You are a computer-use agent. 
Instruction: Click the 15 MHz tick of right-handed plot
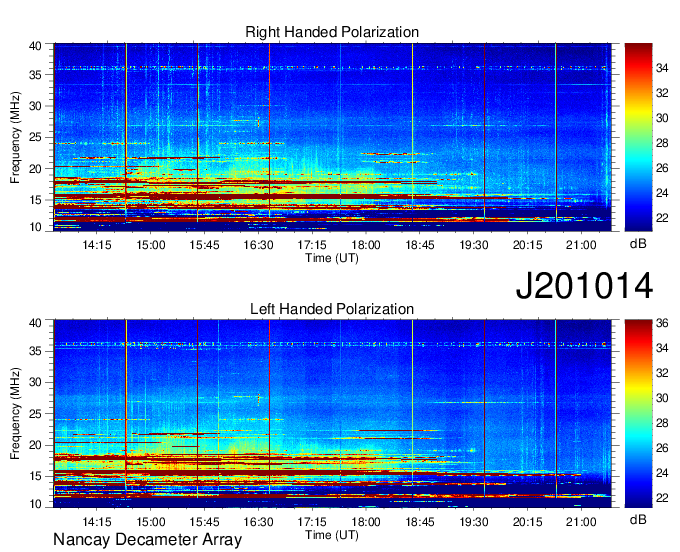pos(36,200)
